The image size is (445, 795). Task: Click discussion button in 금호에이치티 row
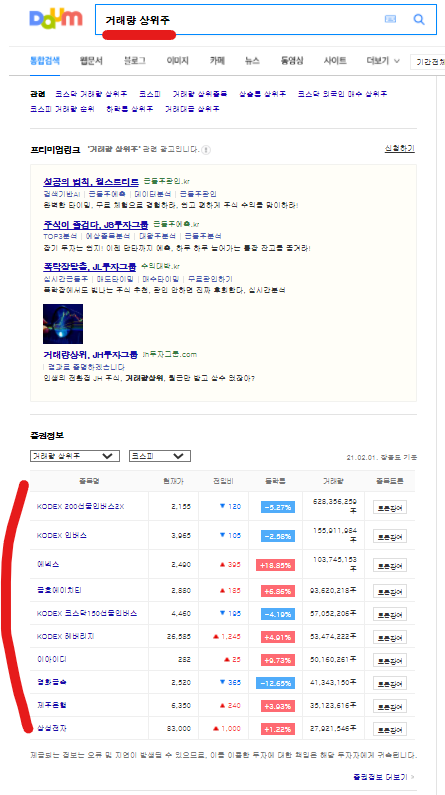coord(390,591)
